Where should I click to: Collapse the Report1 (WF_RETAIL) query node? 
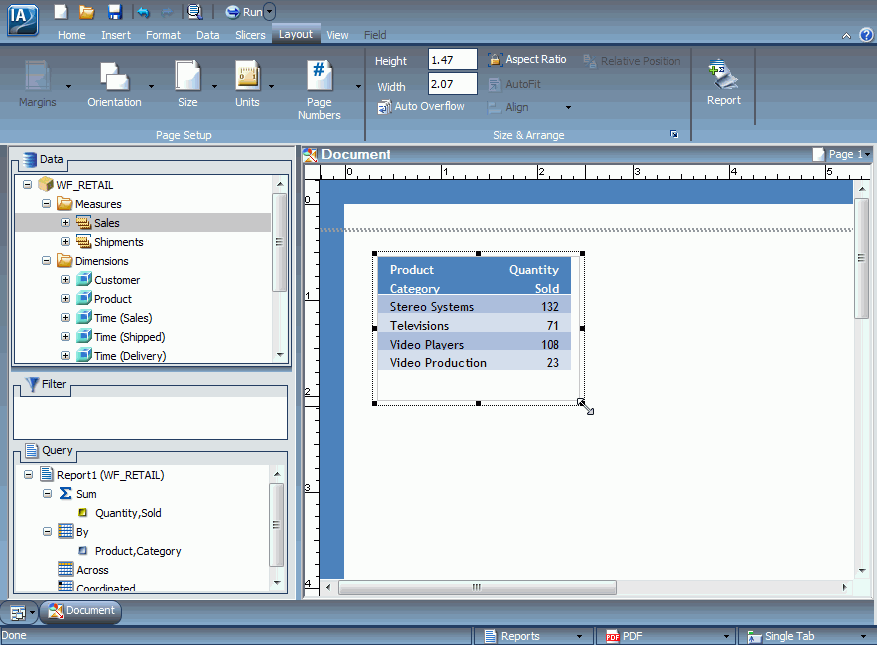29,474
